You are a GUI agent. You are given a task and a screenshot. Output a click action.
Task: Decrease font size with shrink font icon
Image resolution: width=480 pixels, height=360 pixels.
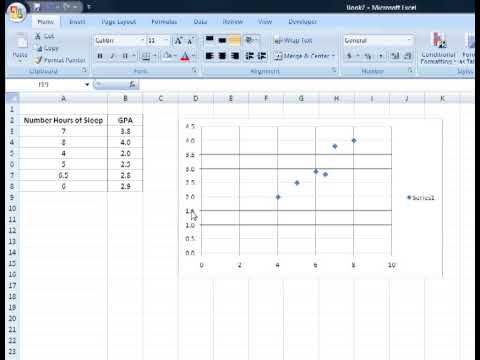tap(190, 41)
